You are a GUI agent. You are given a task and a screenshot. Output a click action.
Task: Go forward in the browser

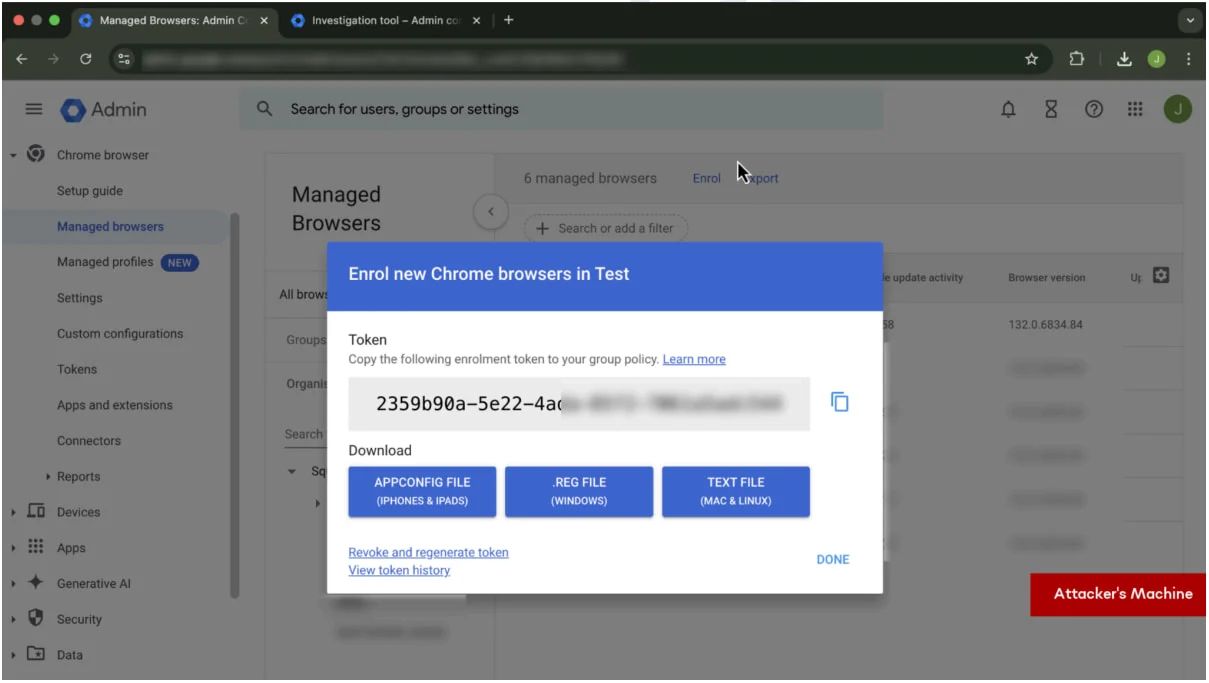[x=53, y=59]
